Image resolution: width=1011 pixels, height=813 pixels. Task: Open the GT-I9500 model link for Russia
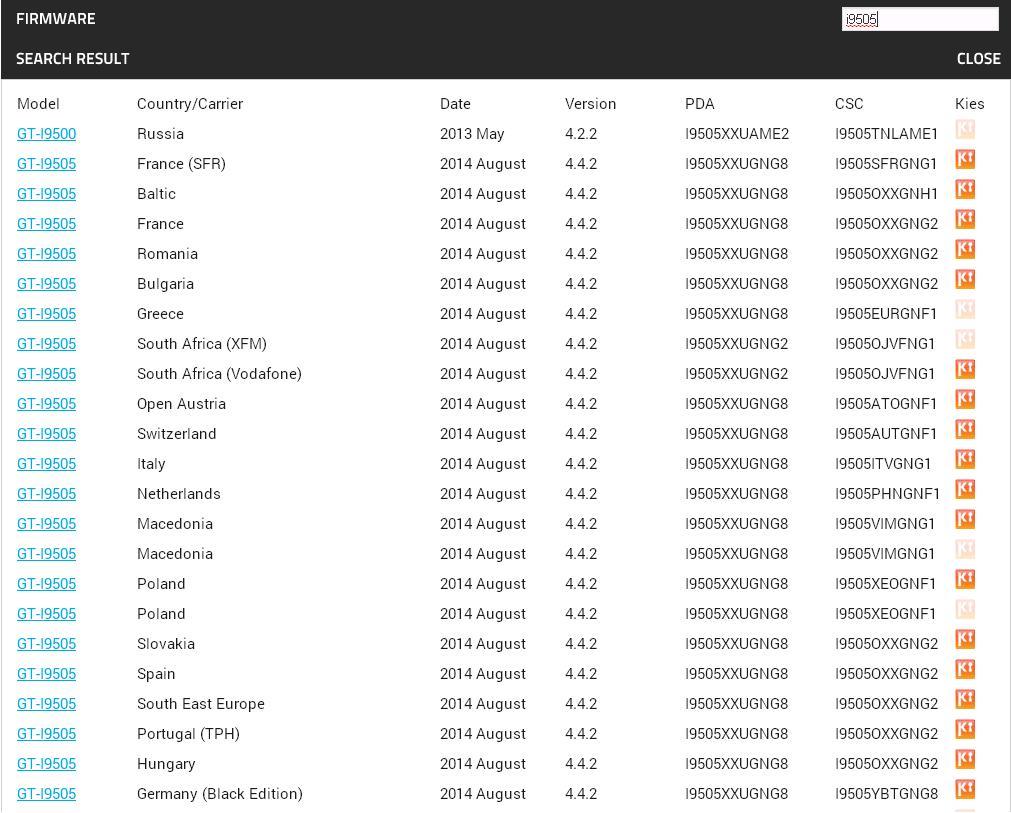click(x=46, y=134)
